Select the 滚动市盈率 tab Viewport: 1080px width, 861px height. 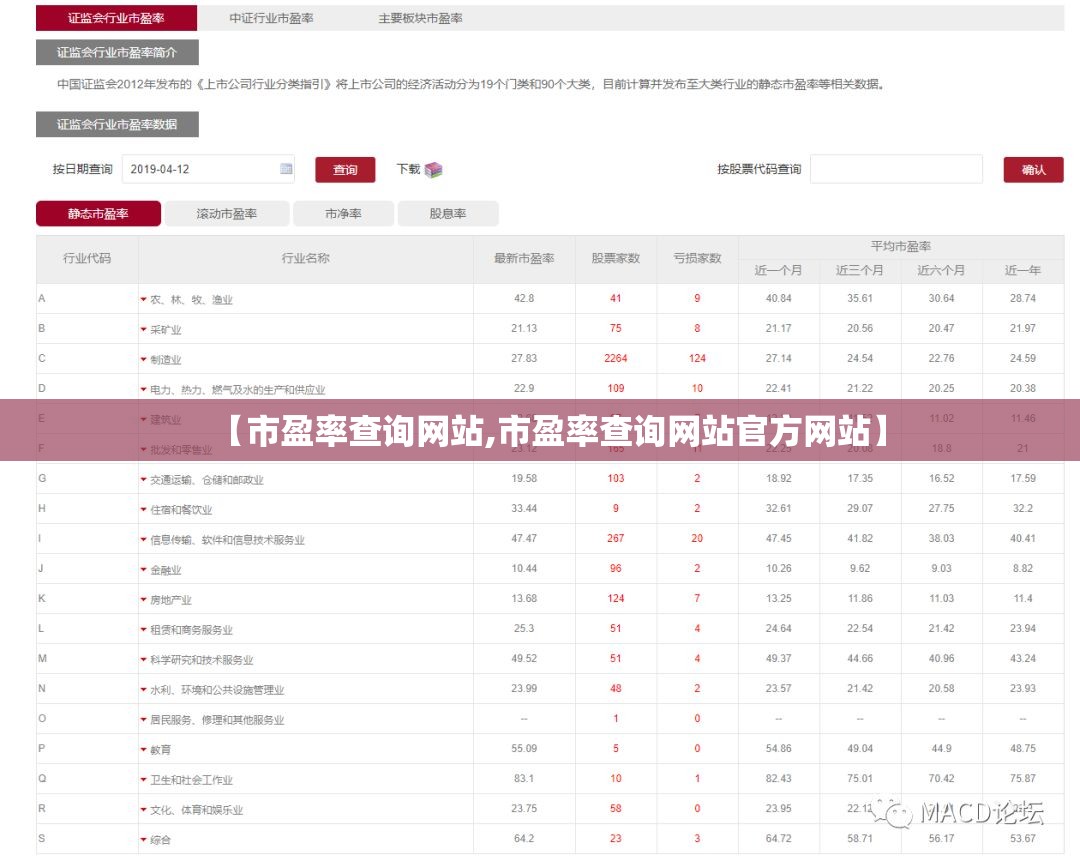pos(227,214)
